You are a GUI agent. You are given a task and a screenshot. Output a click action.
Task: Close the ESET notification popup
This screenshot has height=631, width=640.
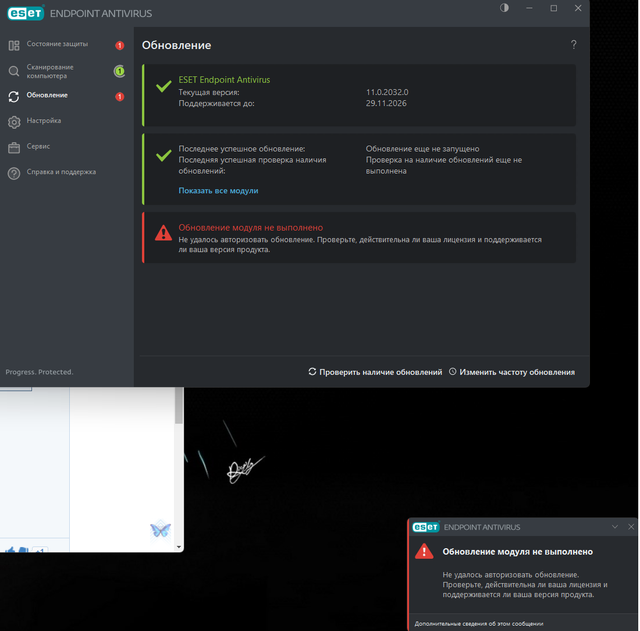631,527
